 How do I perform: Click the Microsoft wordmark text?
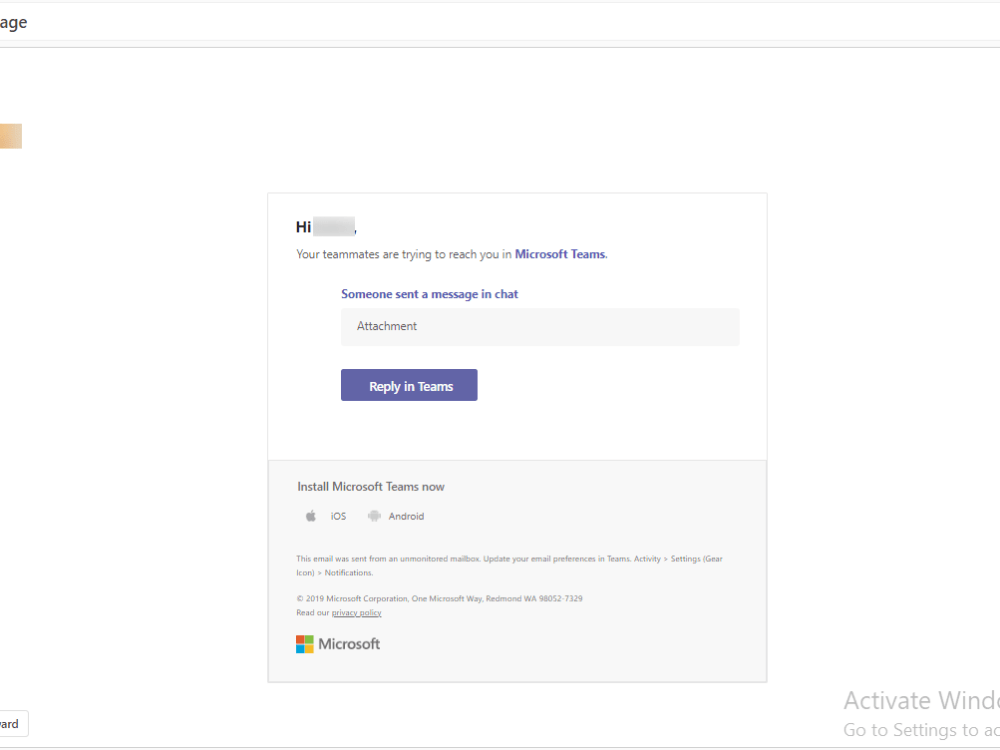(349, 644)
